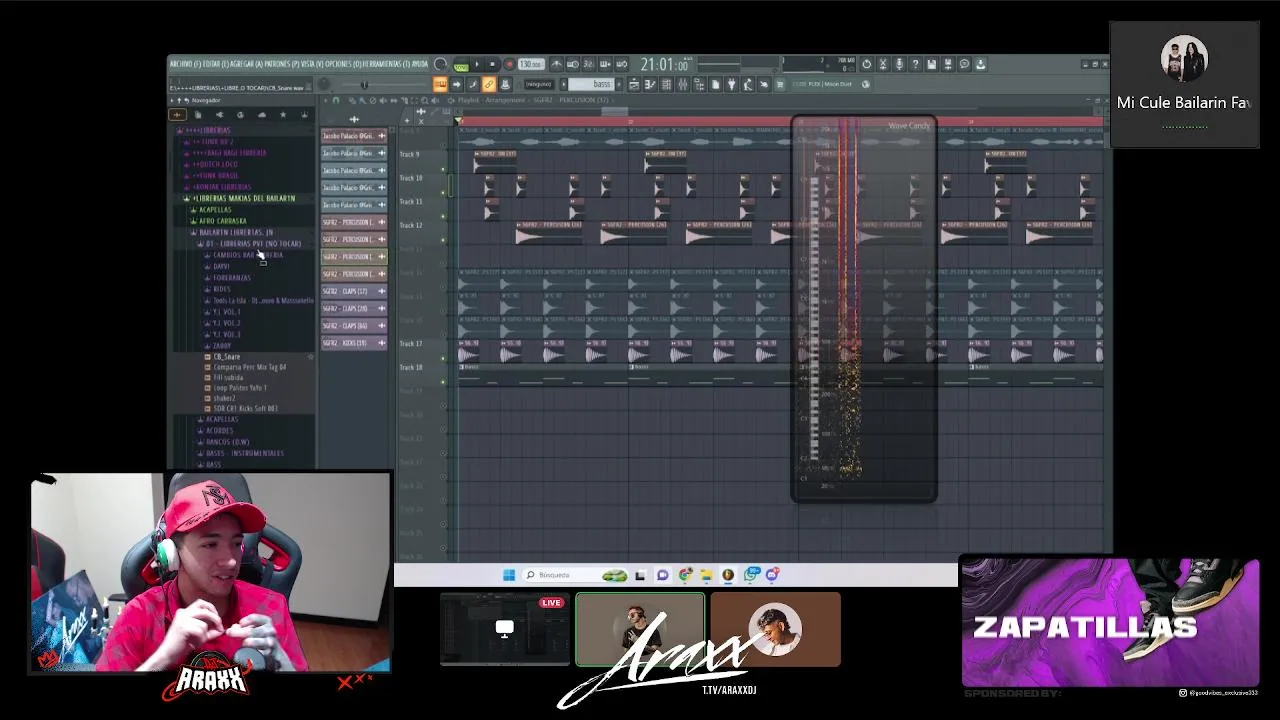Open the global snap dropdown (ninguno)
This screenshot has width=1280, height=720.
click(539, 84)
